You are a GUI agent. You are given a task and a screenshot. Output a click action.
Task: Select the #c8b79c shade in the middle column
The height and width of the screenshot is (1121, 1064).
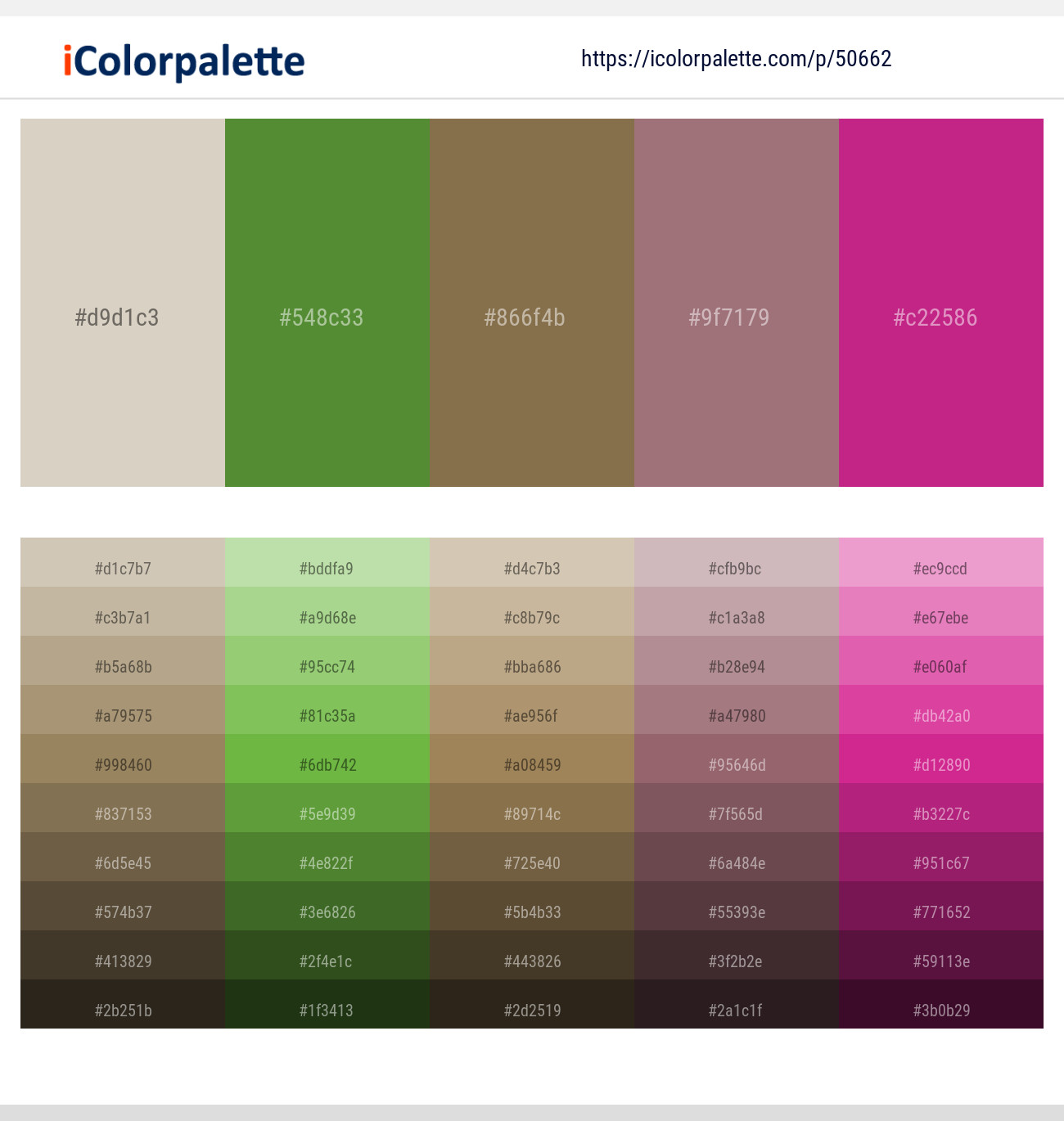click(x=531, y=618)
